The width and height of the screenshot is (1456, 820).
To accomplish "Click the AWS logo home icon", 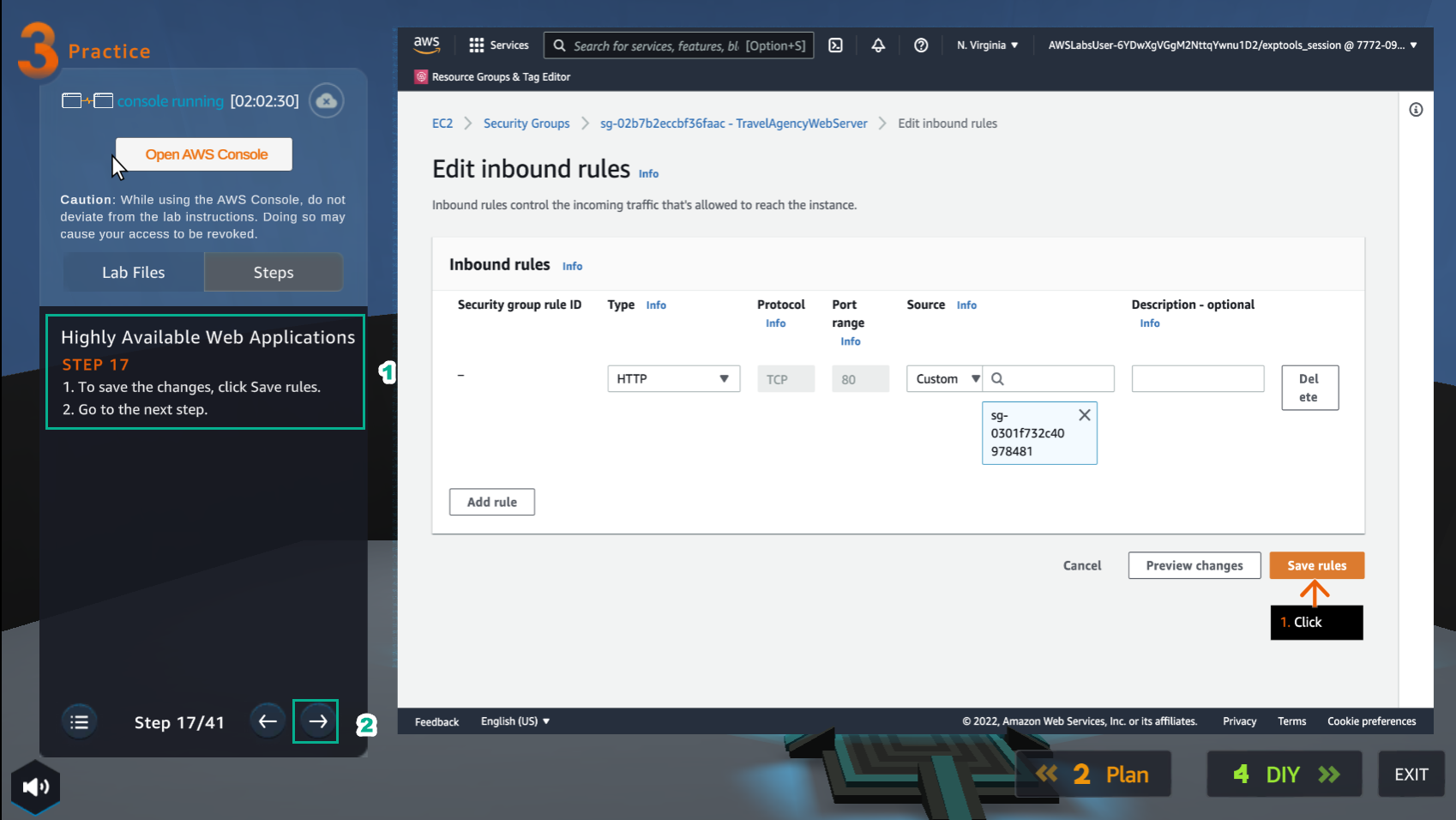I will click(426, 45).
